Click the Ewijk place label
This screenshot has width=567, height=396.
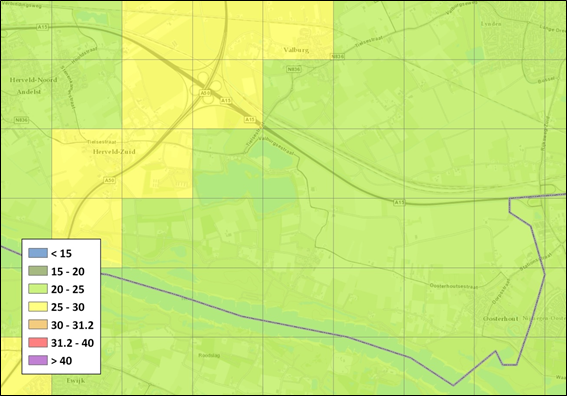76,380
